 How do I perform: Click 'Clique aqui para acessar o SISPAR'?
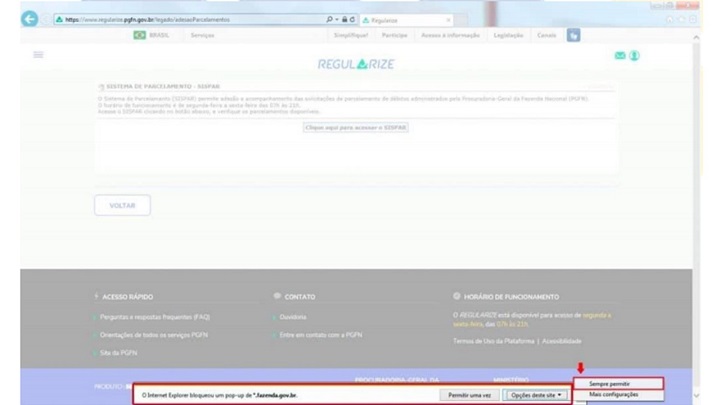(356, 128)
